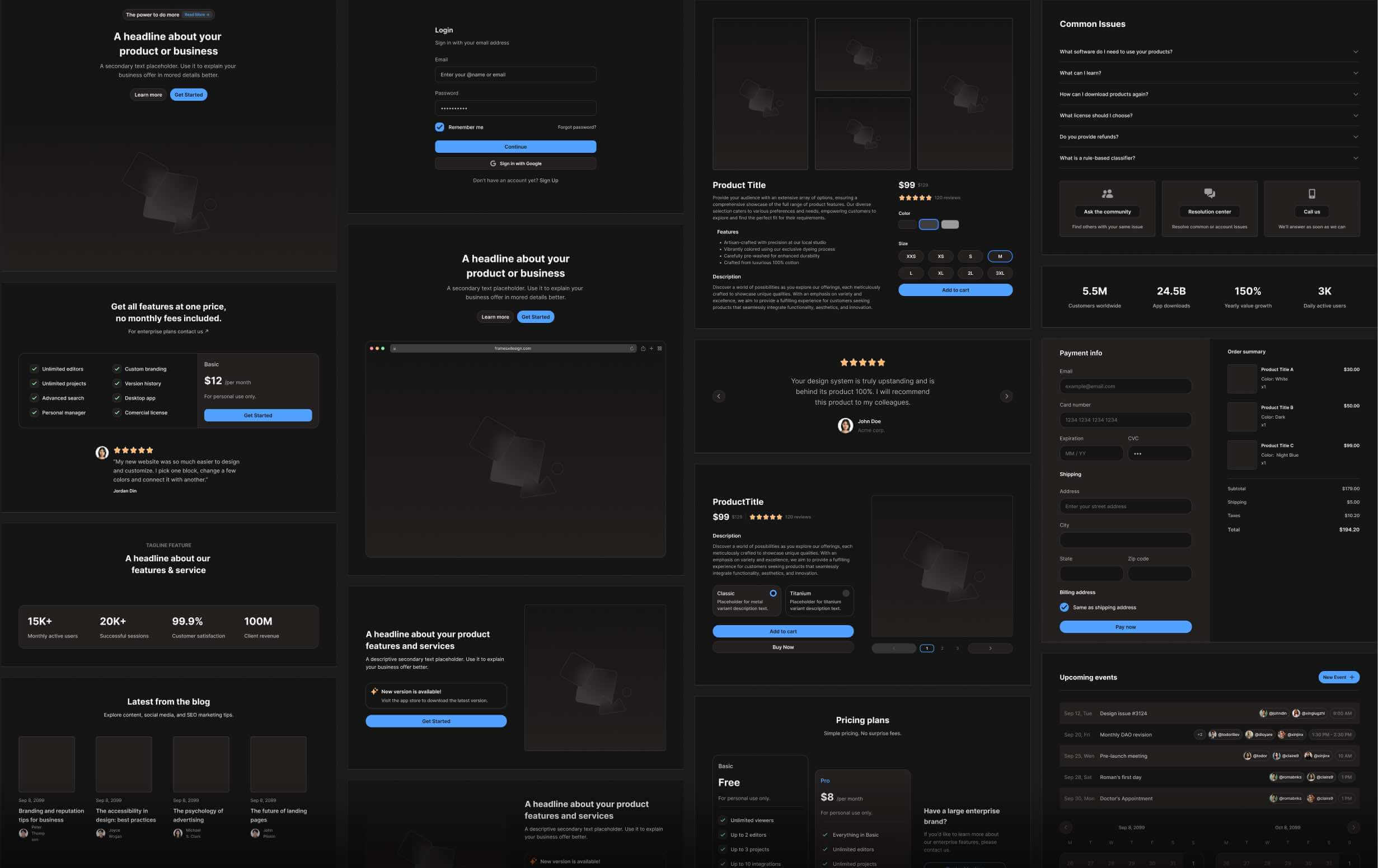The height and width of the screenshot is (868, 1378).
Task: Click next arrow in product image pagination
Action: coord(990,648)
